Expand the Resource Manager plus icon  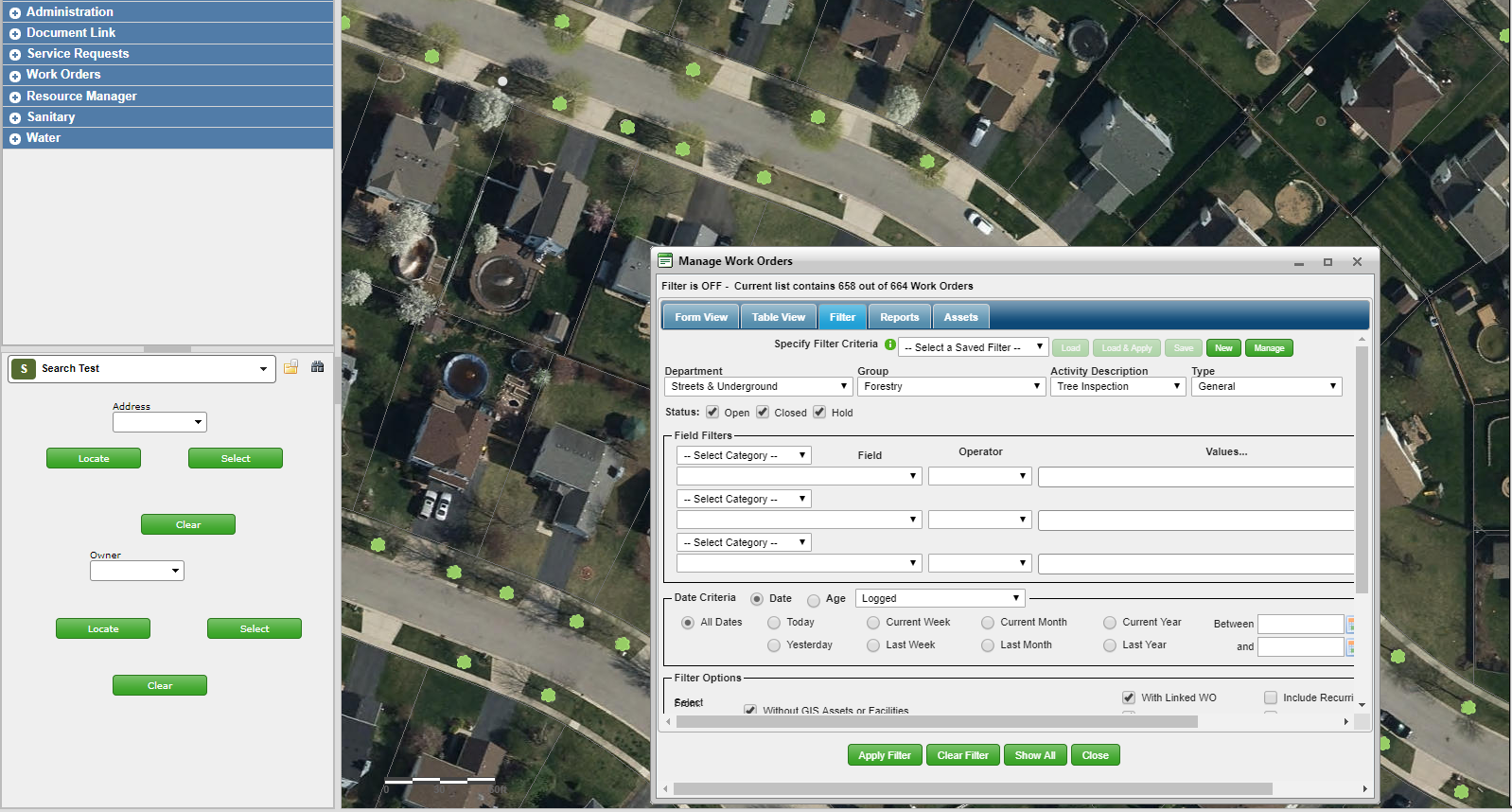coord(15,97)
